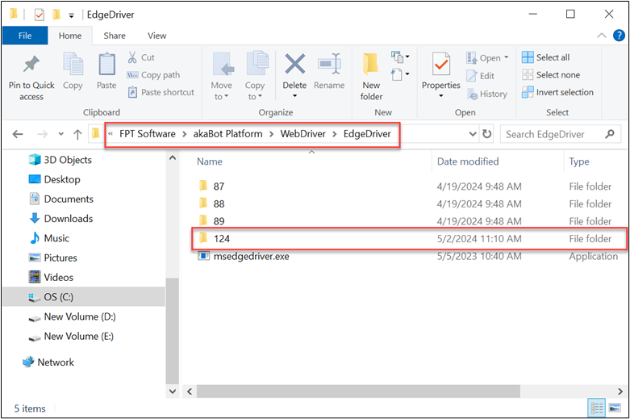Click FPT Software in address path
The image size is (630, 419).
(147, 134)
